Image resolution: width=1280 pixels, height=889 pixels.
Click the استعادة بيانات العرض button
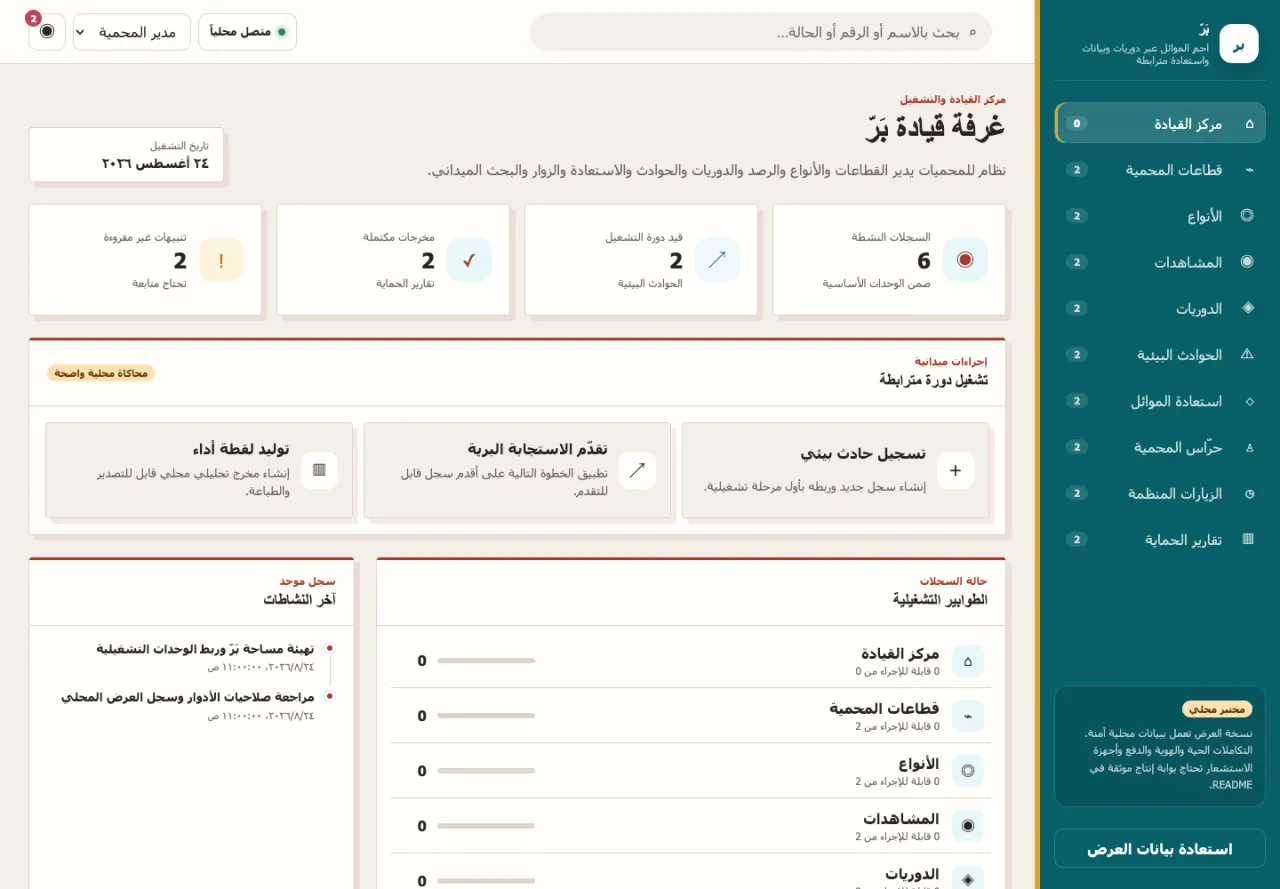pyautogui.click(x=1160, y=849)
